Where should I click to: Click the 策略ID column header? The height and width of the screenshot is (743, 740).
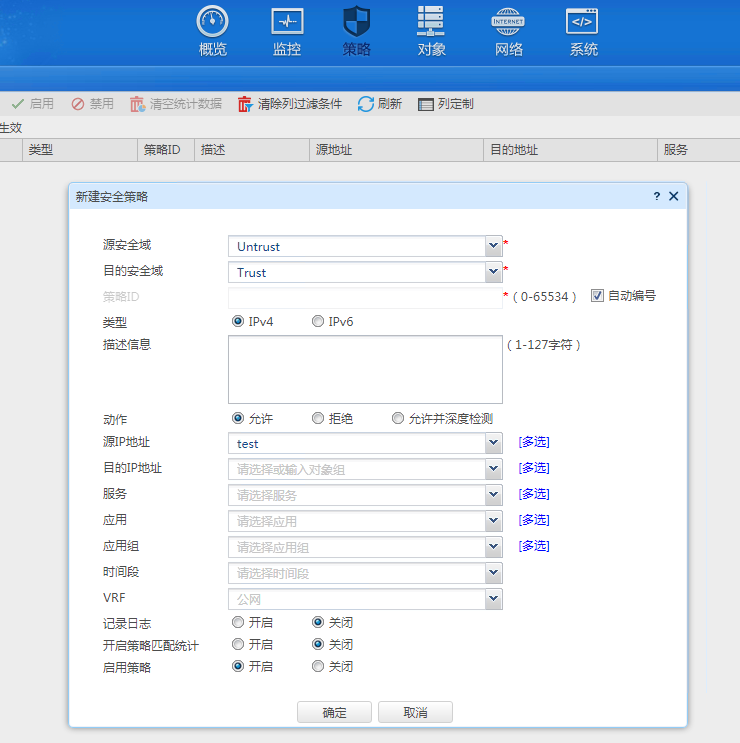[x=166, y=150]
